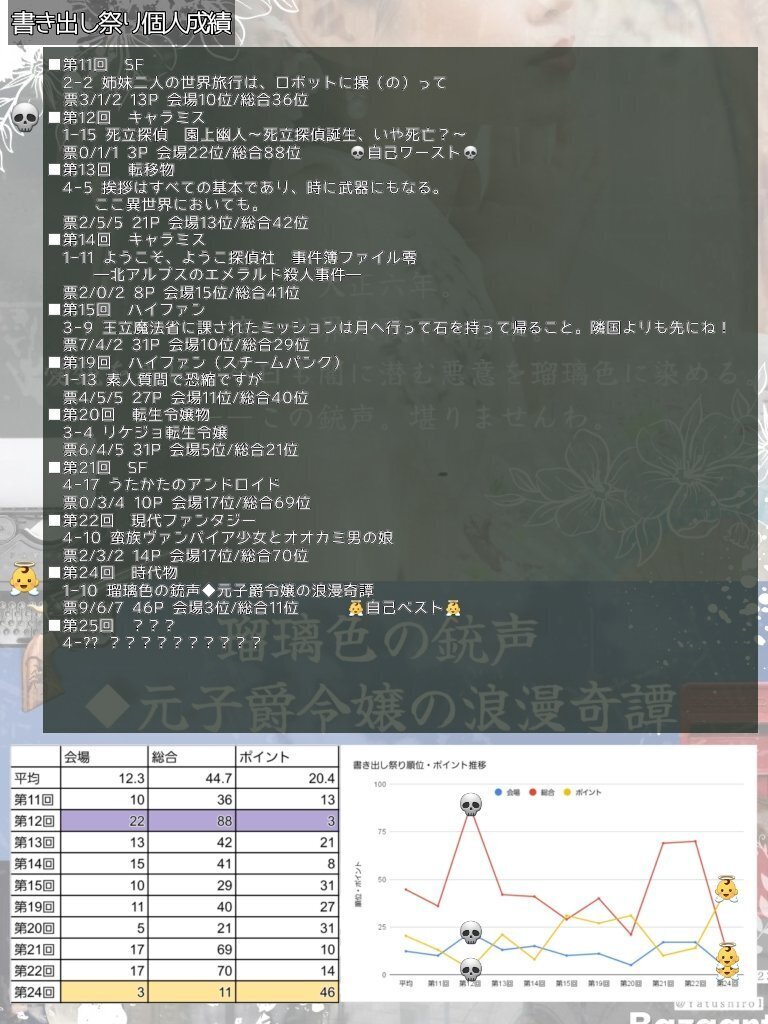768x1024 pixels.
Task: Click the result line 票2/5/5 21P 会場13位/総合42位
Action: (x=185, y=223)
